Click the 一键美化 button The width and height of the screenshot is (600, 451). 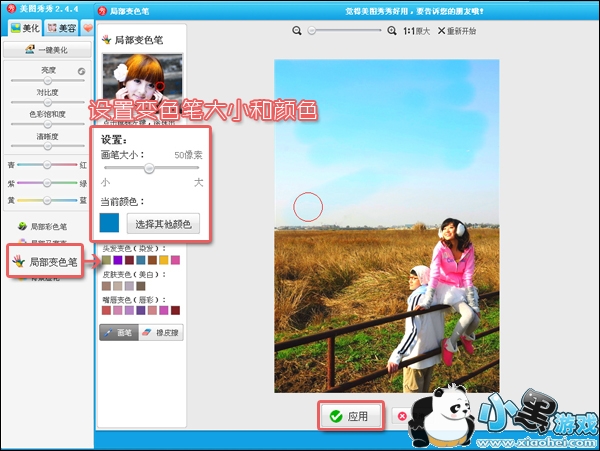click(47, 50)
